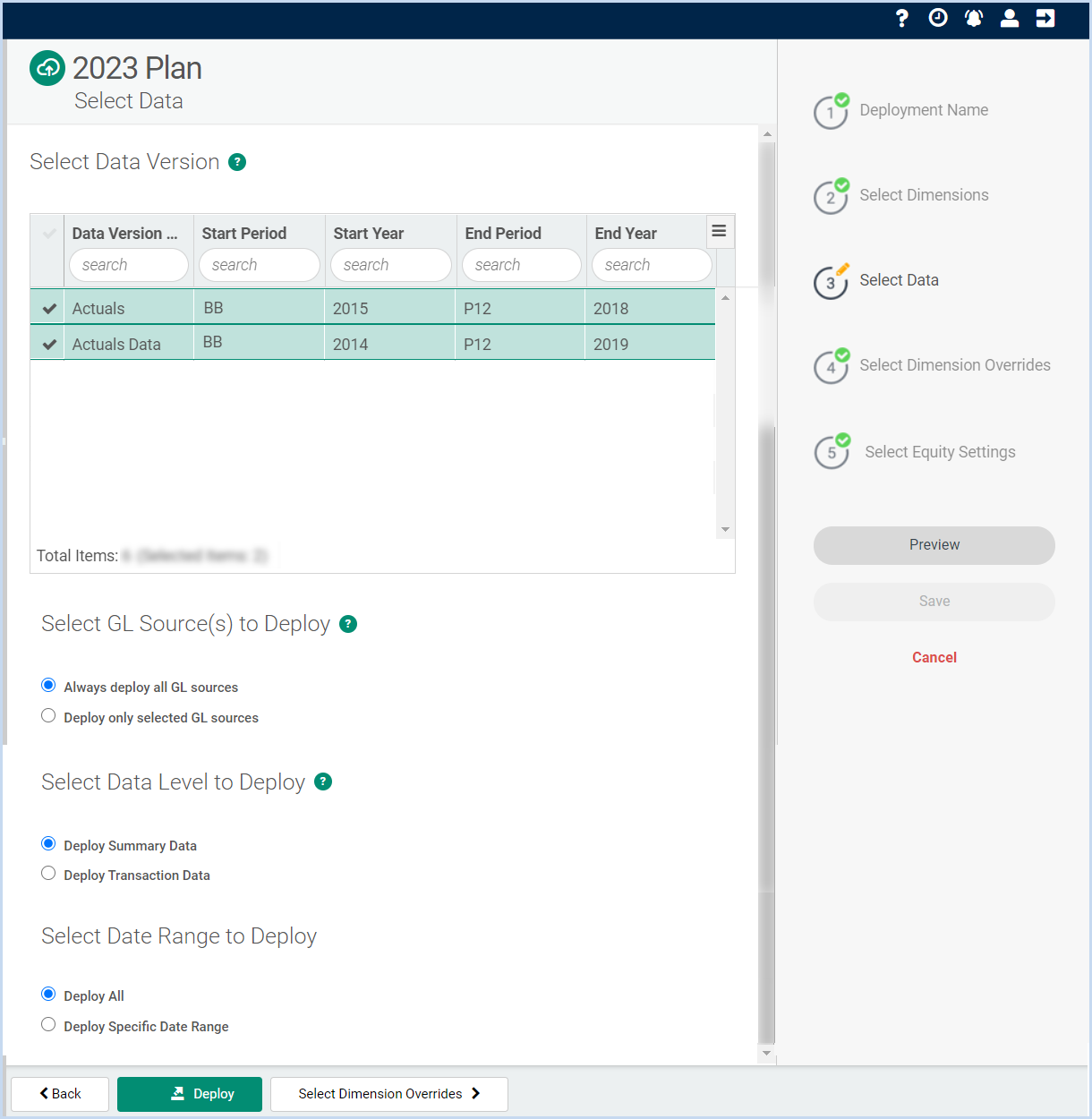Click the 2014 start year cell
Viewport: 1092px width, 1119px height.
[x=390, y=344]
